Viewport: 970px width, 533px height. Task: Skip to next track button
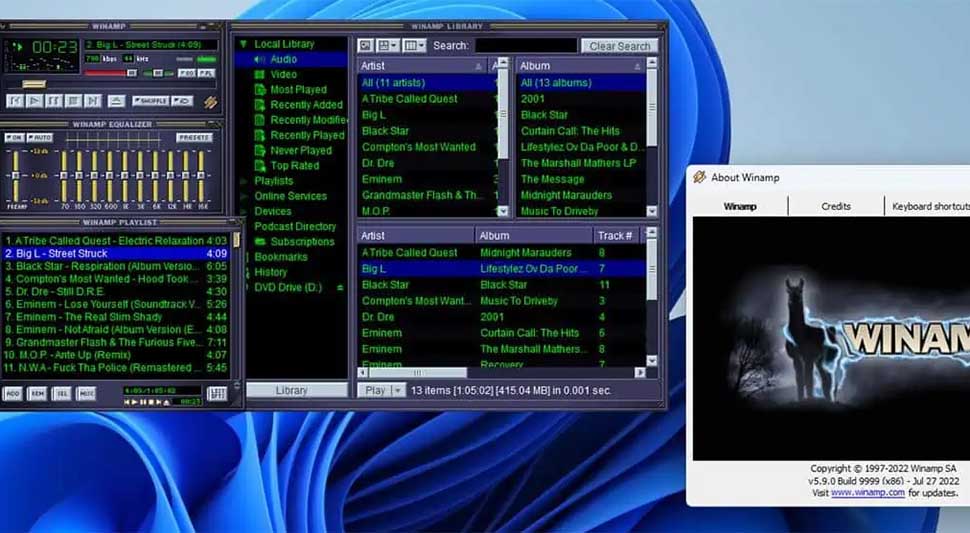coord(92,101)
